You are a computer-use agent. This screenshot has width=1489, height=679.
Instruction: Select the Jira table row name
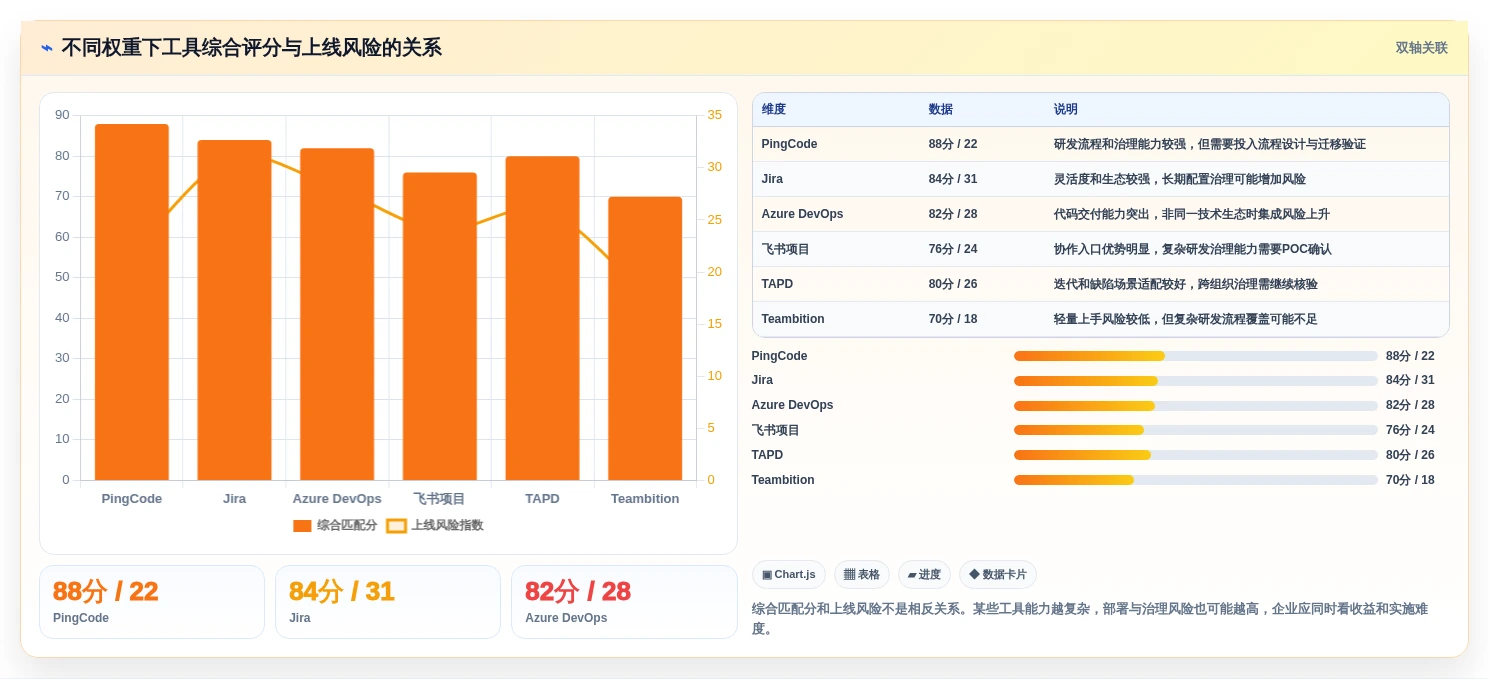click(772, 179)
